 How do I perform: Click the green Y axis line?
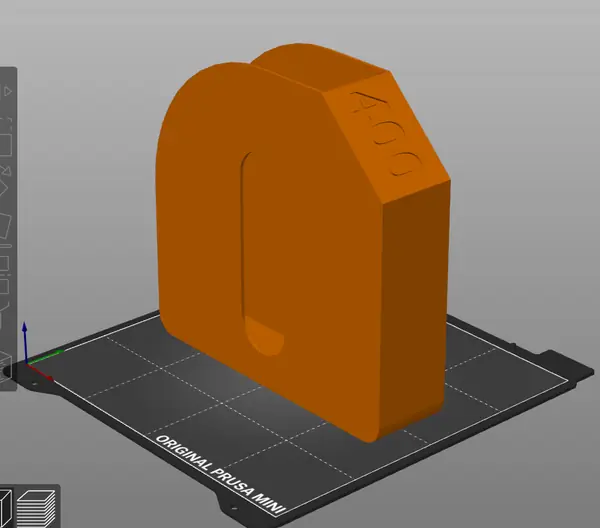(45, 356)
